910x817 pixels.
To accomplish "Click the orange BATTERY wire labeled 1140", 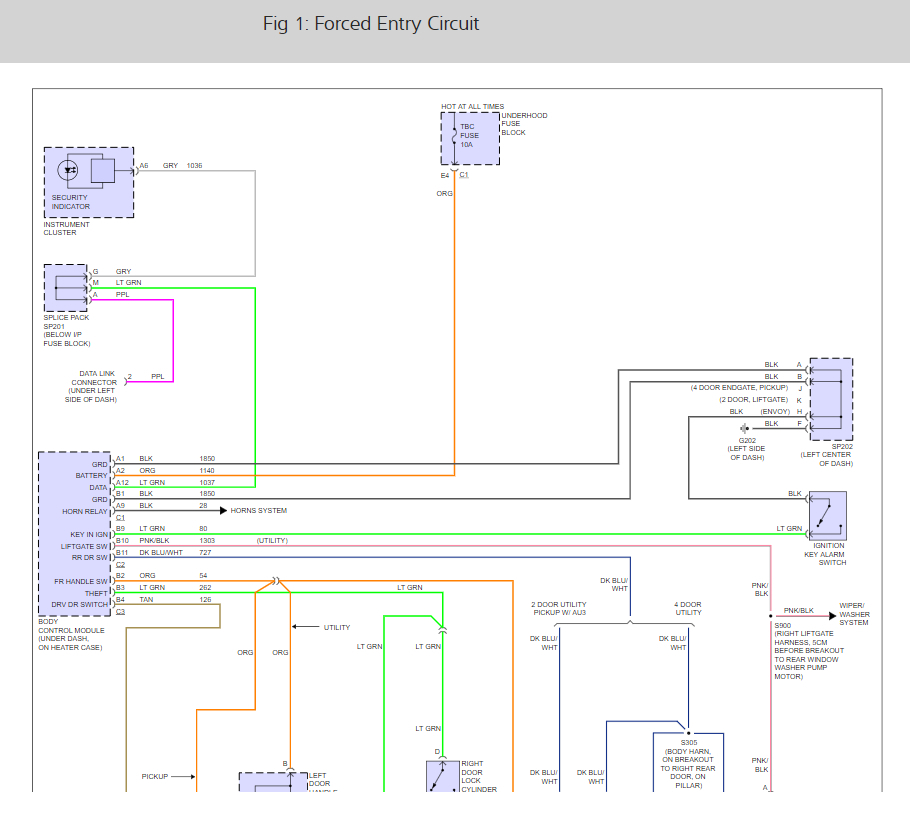I will pos(284,476).
